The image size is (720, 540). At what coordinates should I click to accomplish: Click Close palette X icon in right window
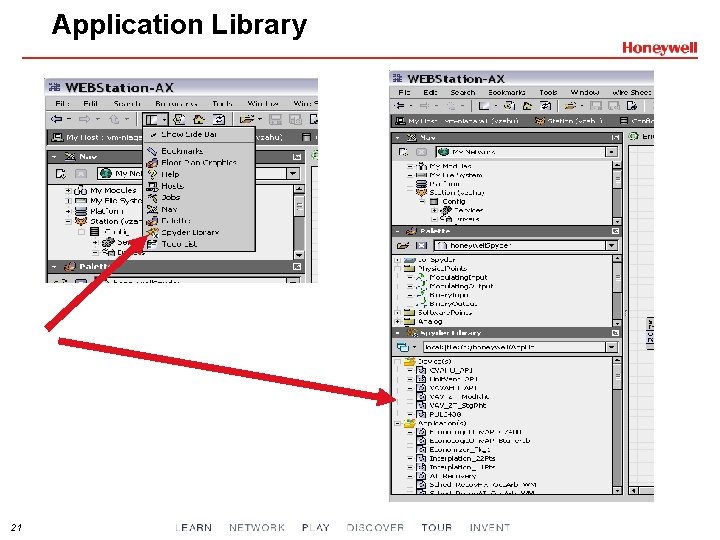point(421,246)
